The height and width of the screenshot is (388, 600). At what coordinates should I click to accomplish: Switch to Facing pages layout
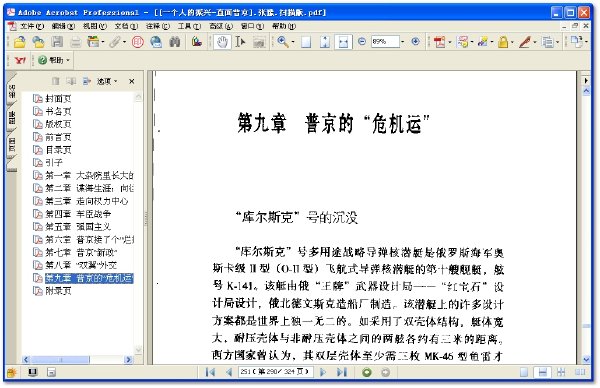tap(580, 372)
